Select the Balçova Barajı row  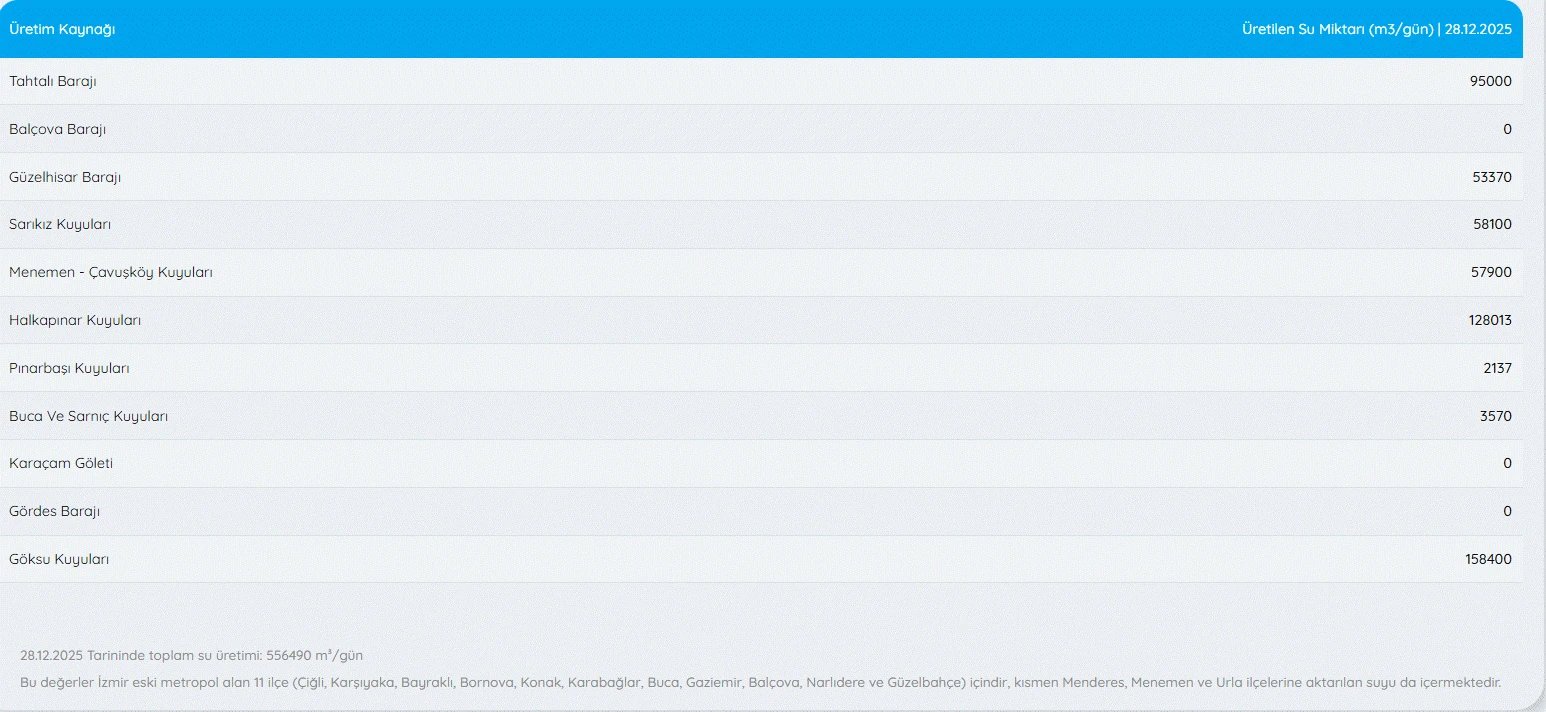[761, 129]
